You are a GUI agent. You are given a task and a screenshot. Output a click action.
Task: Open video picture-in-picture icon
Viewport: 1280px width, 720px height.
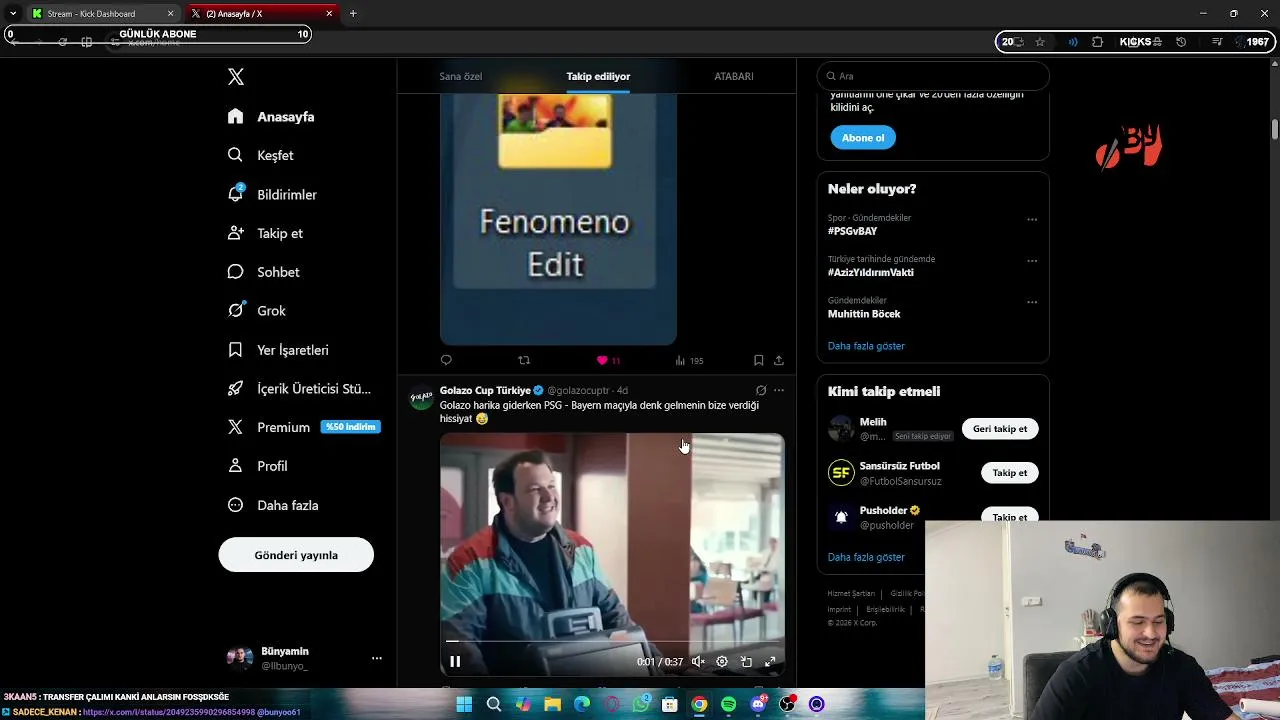(746, 661)
